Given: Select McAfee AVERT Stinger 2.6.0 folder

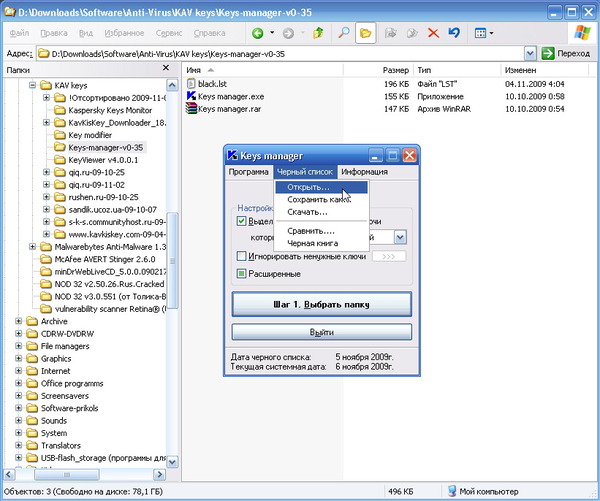Looking at the screenshot, I should click(105, 259).
